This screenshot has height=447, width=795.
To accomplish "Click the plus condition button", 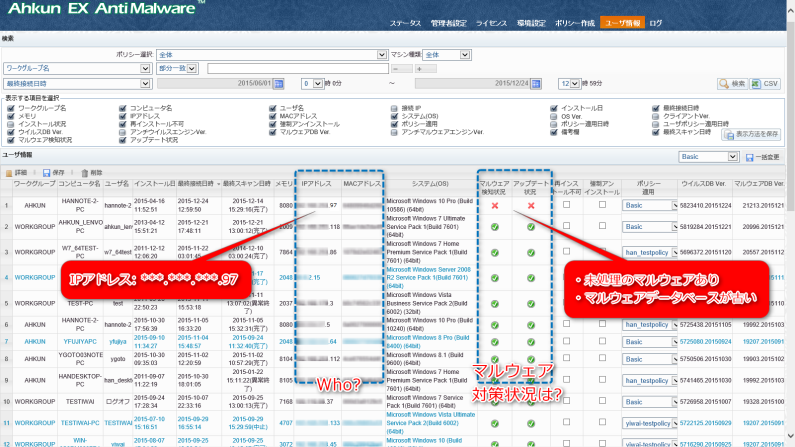I will point(426,68).
